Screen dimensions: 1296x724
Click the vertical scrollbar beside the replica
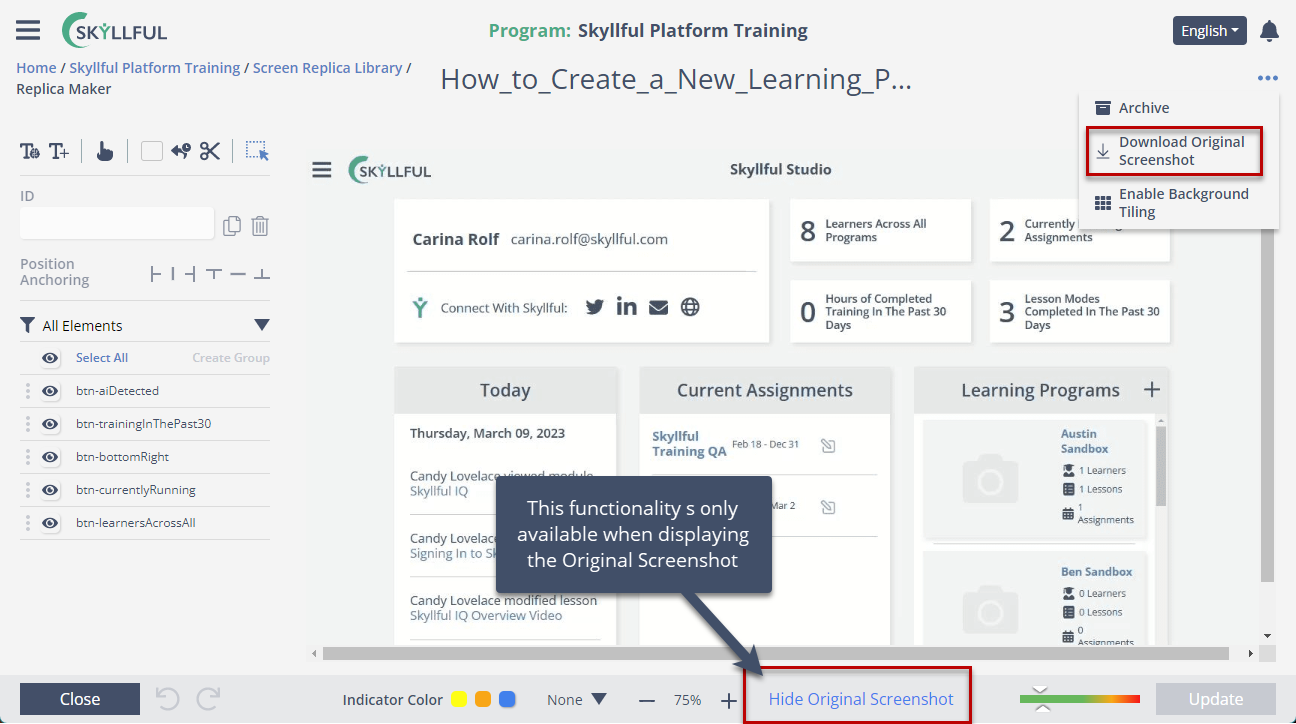(x=1268, y=404)
